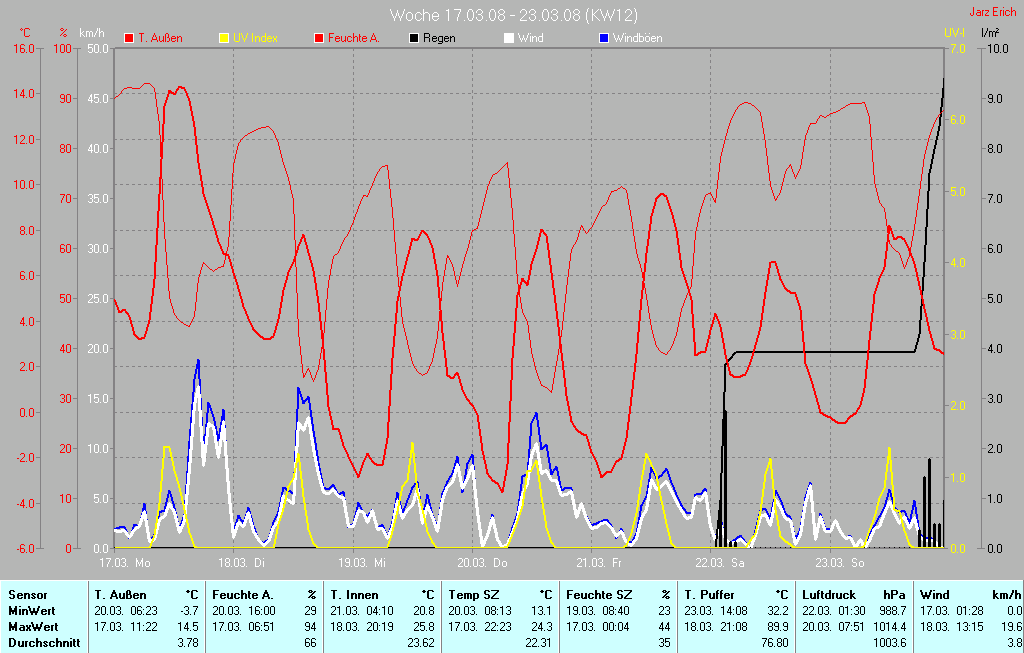
Task: Select the Regen legend label
Action: [x=439, y=39]
